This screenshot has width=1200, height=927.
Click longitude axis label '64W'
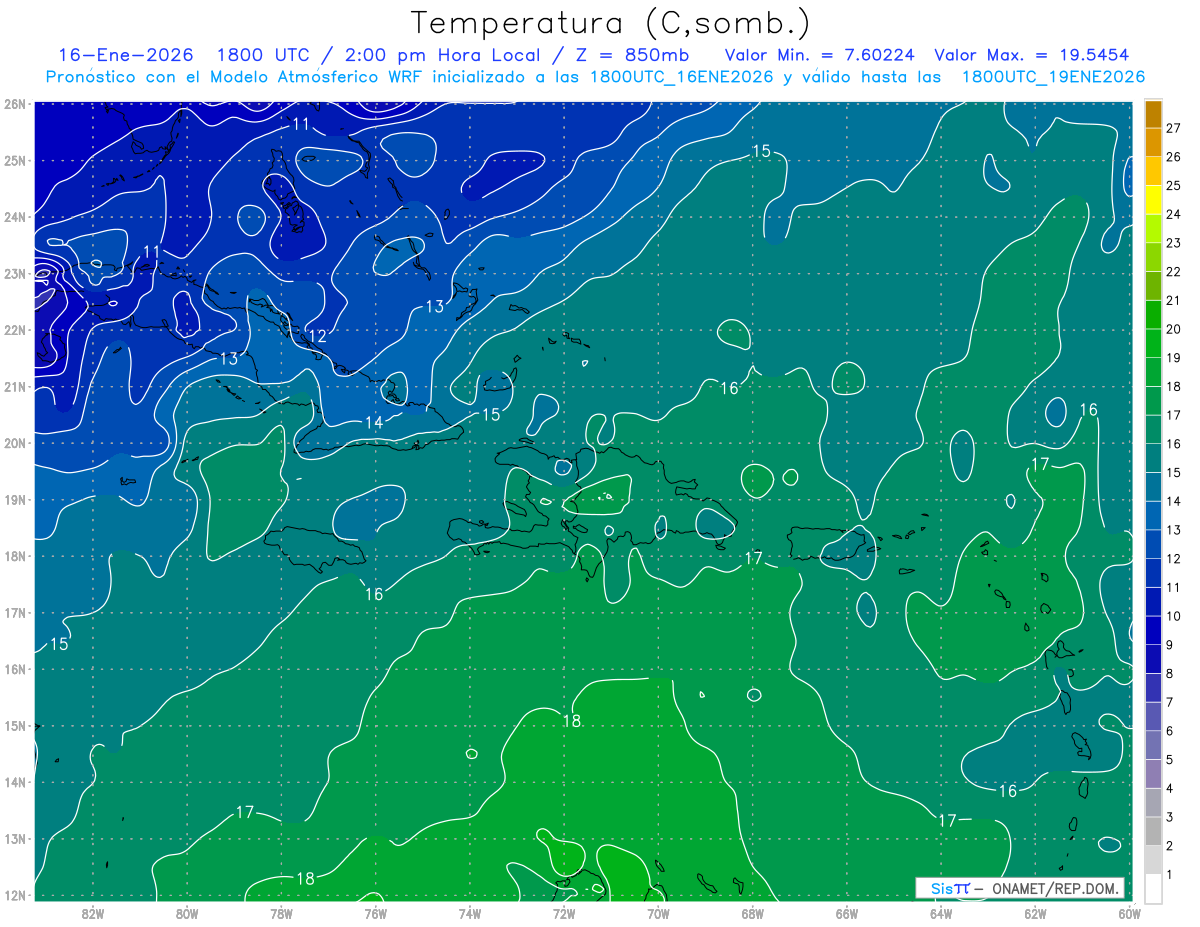pos(941,913)
